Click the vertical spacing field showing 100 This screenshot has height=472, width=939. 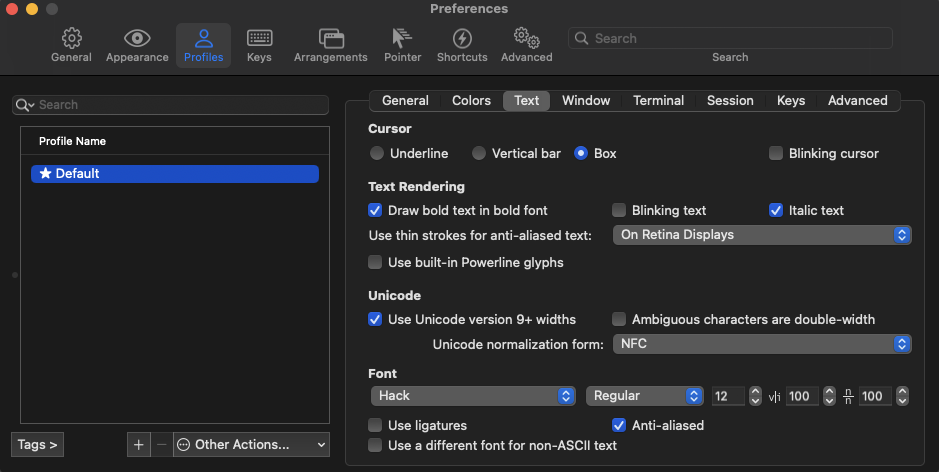click(x=876, y=396)
